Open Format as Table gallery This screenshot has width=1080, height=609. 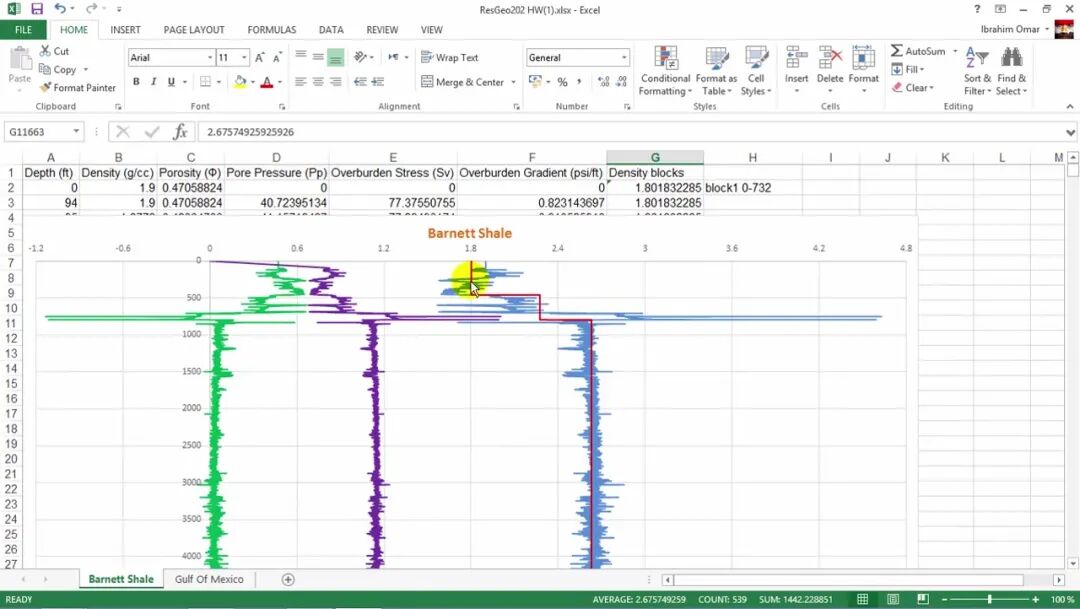click(716, 72)
